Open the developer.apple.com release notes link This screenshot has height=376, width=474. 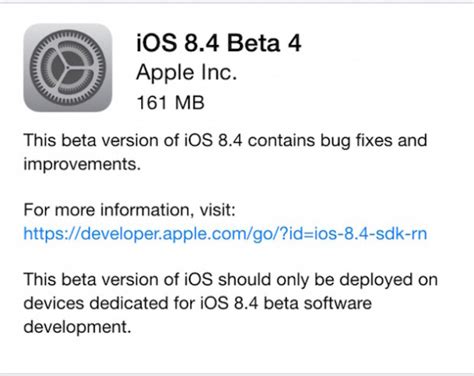[225, 234]
